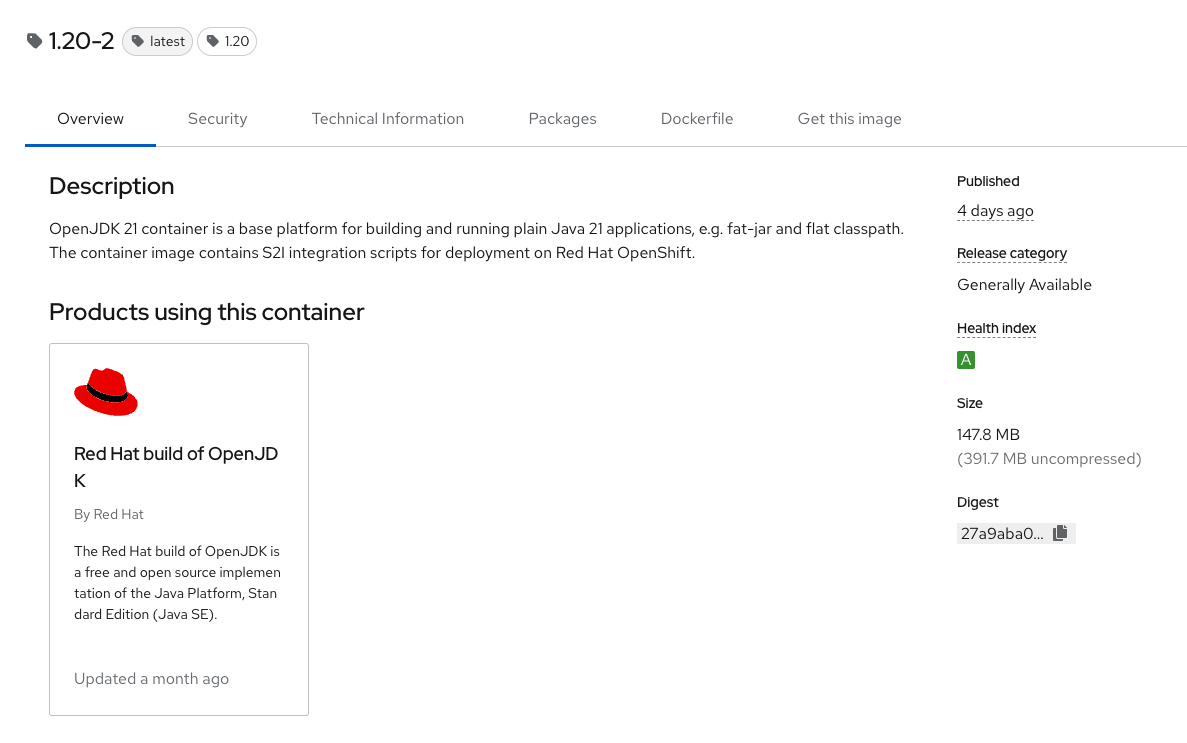Click the 391.7 MB uncompressed text

coord(1049,459)
